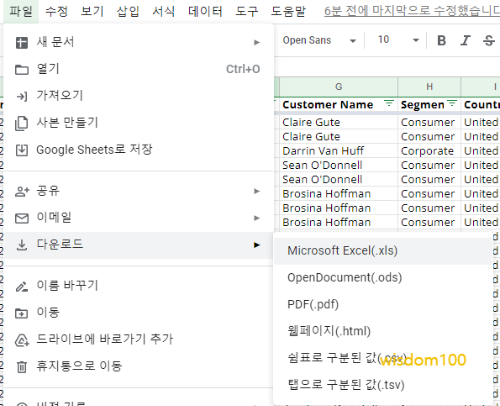Download as OpenDocument (.ods)
Viewport: 500px width, 406px height.
pos(383,278)
